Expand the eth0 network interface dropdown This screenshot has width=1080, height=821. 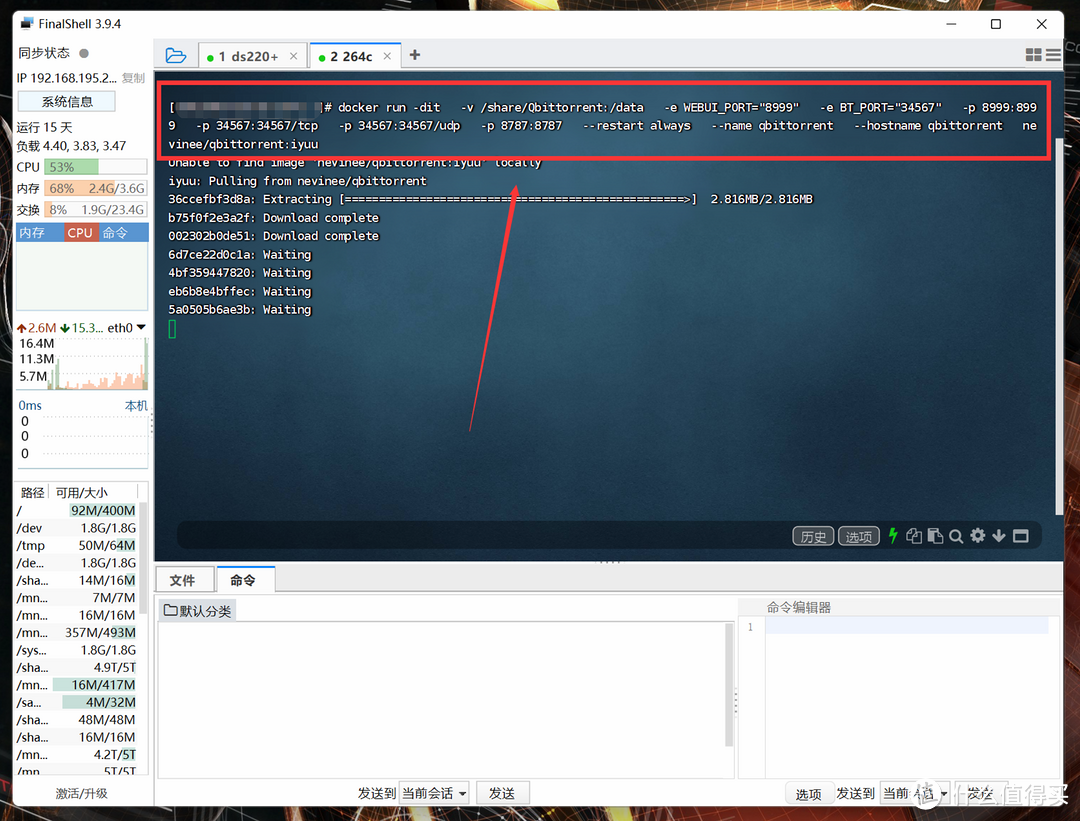141,328
